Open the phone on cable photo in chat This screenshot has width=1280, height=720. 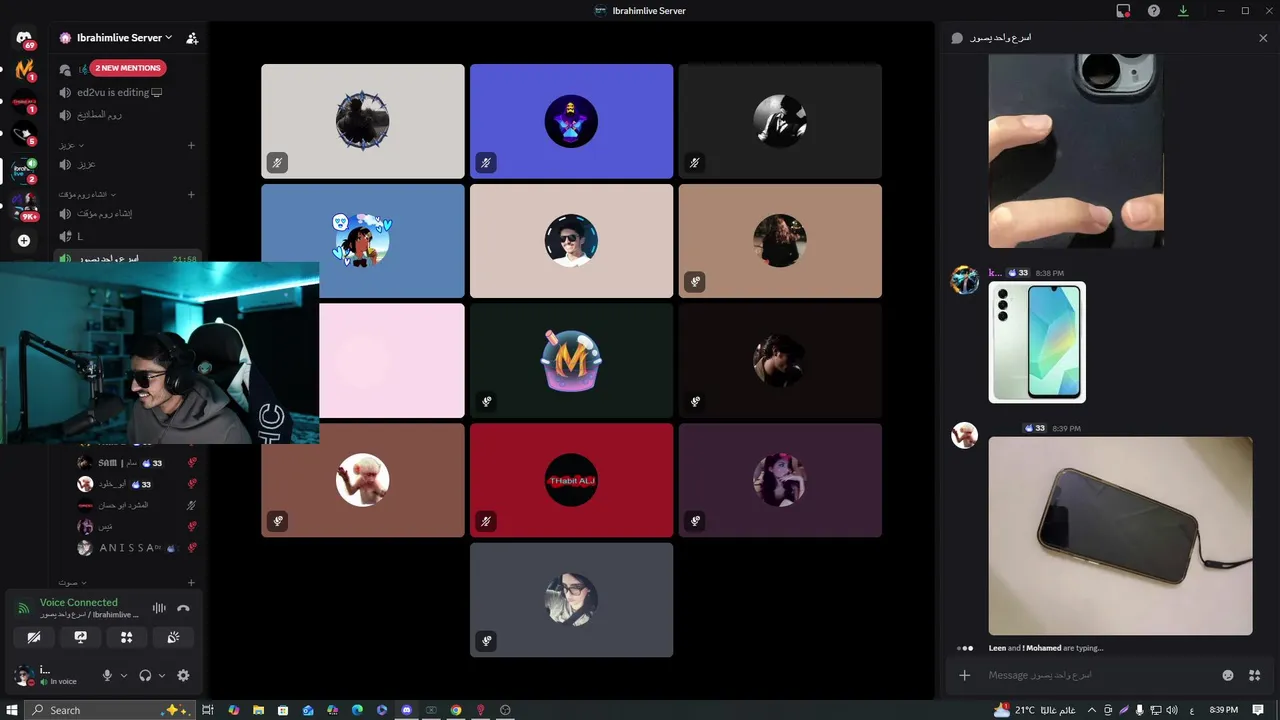tap(1120, 535)
